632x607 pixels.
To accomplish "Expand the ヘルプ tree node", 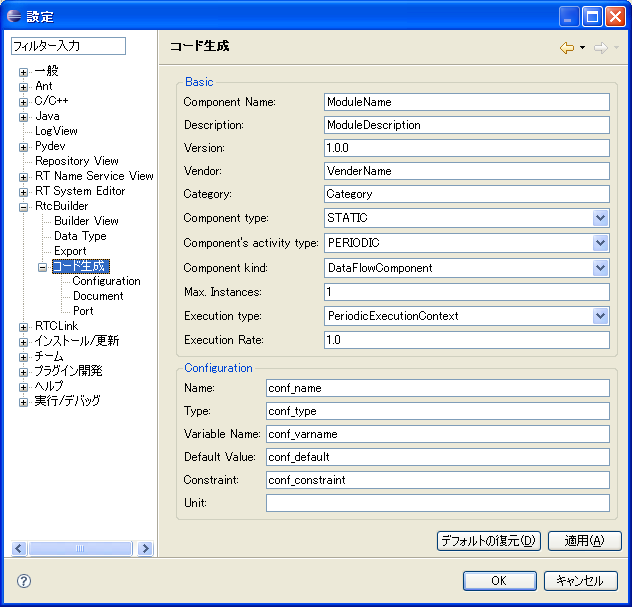I will click(x=23, y=387).
